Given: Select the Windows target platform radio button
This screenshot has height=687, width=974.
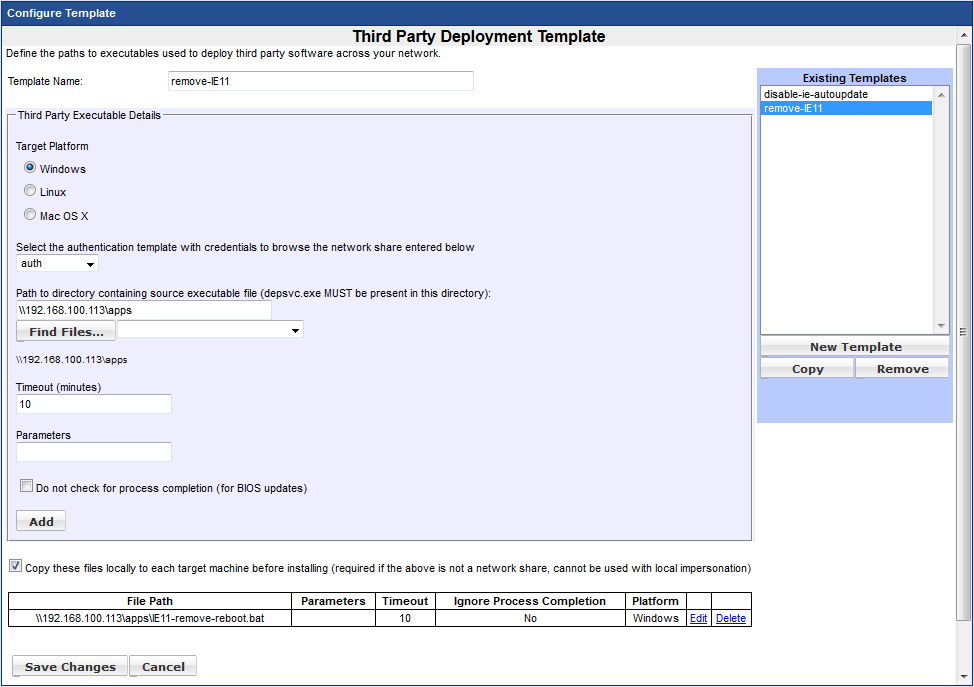Looking at the screenshot, I should tap(30, 168).
